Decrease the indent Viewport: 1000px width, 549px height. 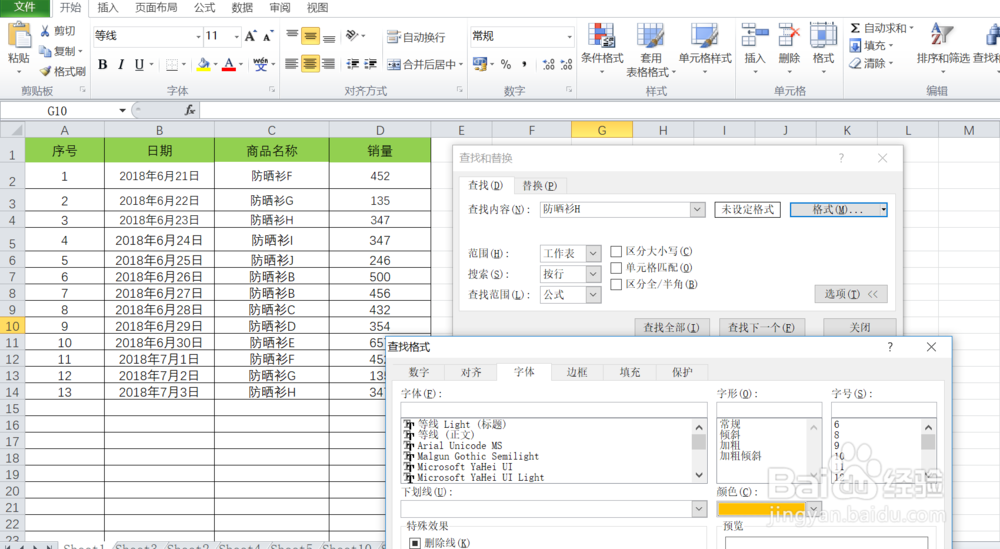tap(353, 64)
